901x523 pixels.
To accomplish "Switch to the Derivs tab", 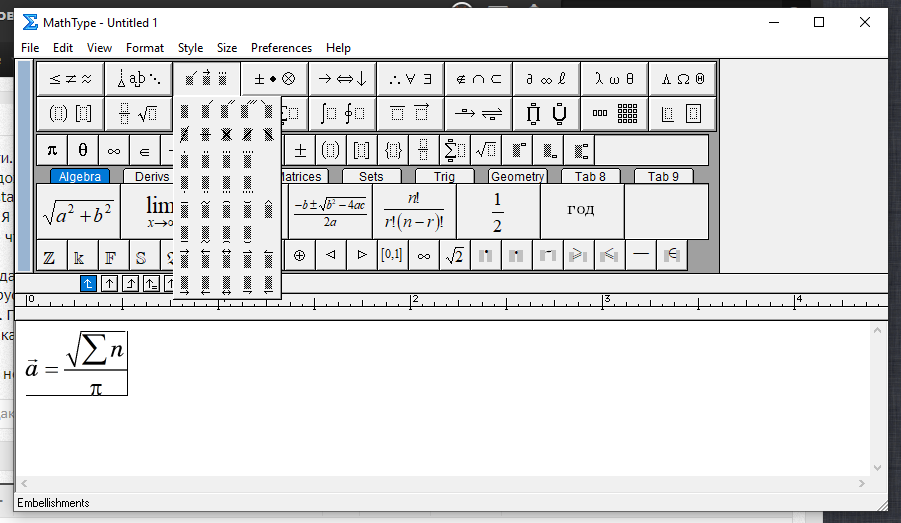I will click(x=151, y=176).
